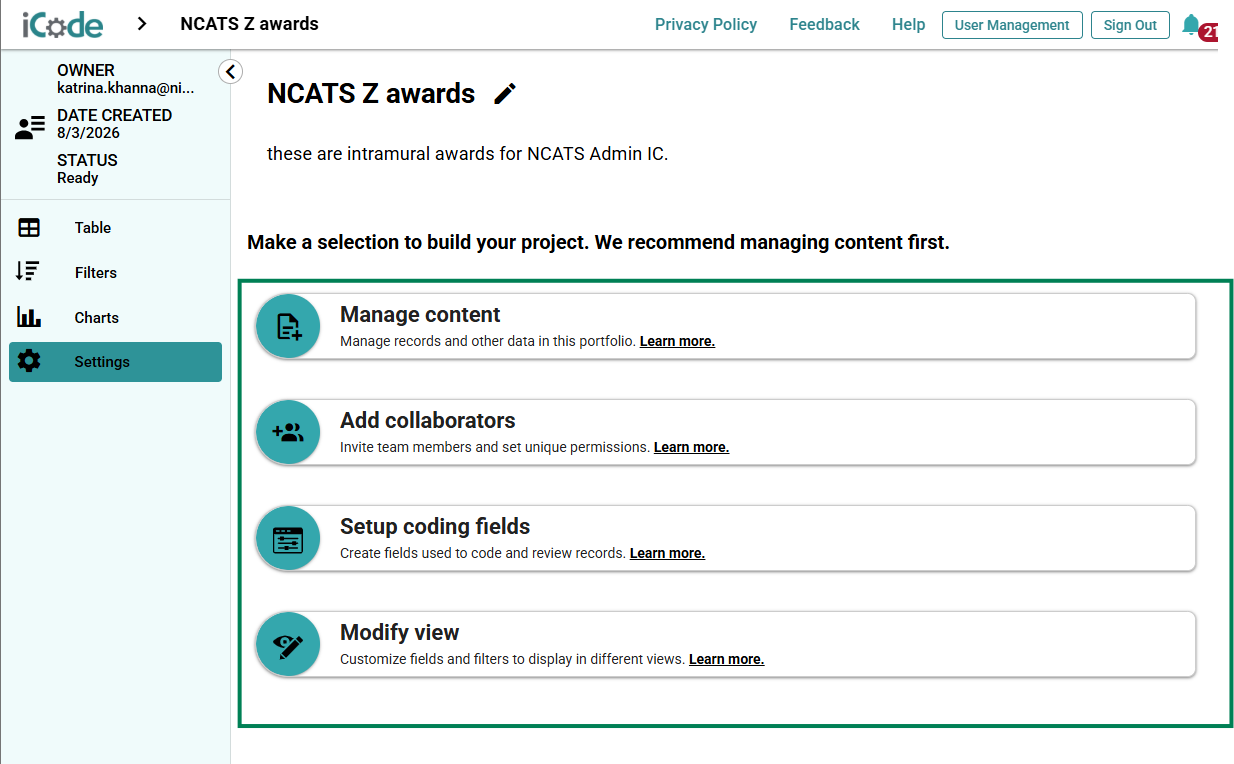This screenshot has height=764, width=1234.
Task: Click the date created value 8/3/2026
Action: [x=88, y=133]
